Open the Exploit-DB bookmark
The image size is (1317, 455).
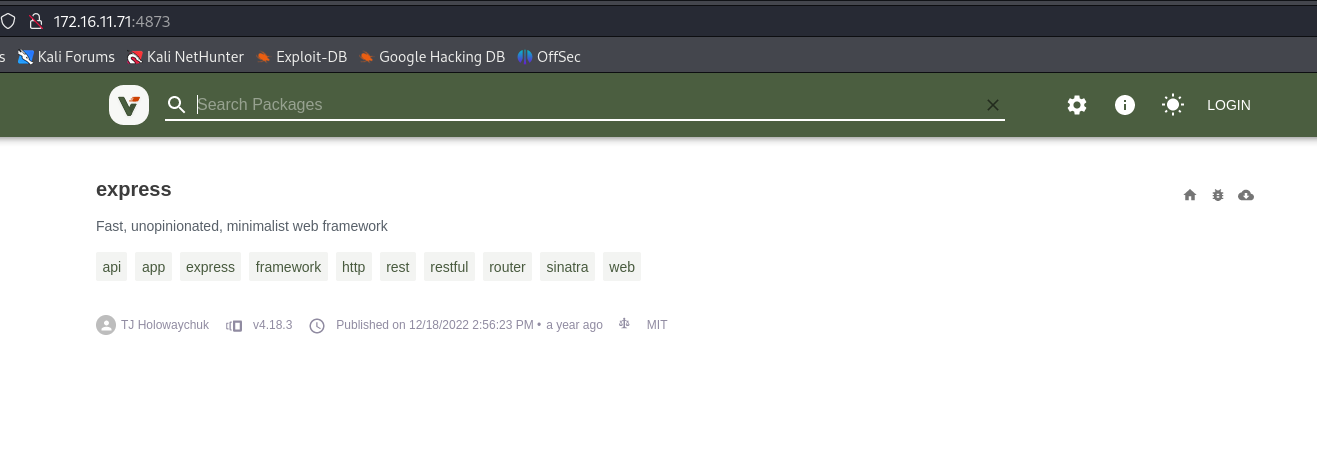click(301, 57)
